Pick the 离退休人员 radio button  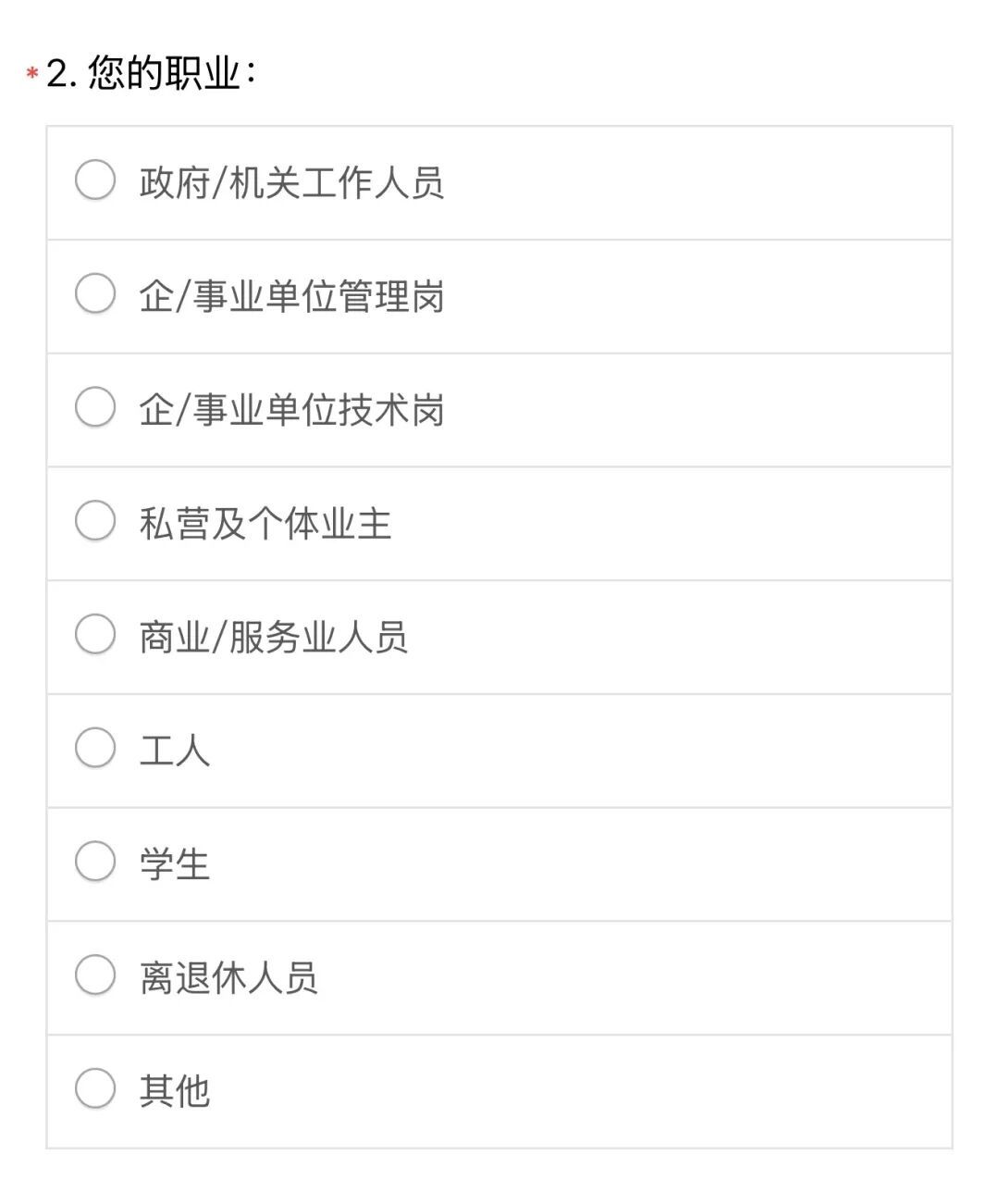pos(95,975)
